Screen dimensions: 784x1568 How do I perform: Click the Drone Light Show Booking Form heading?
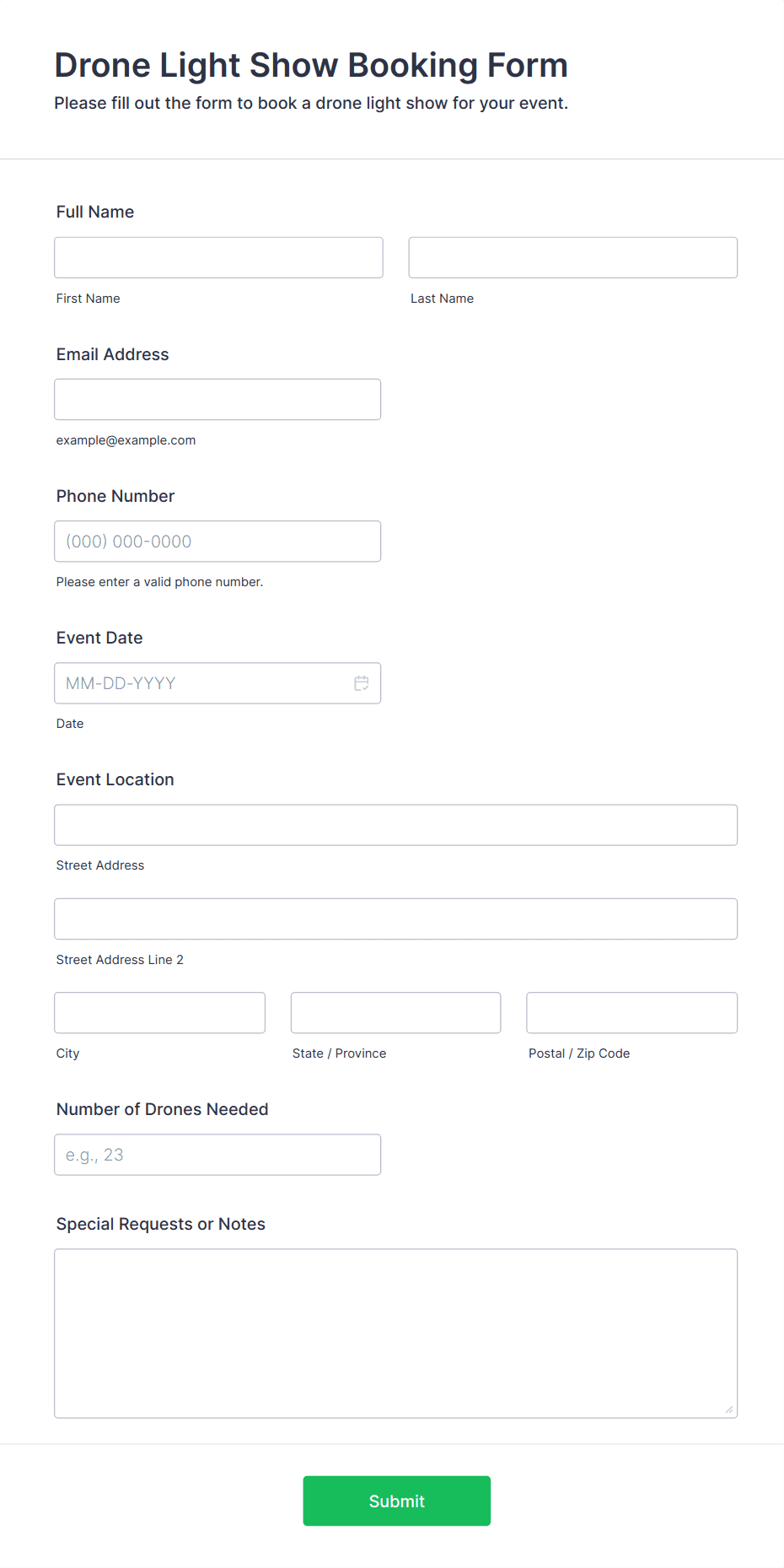point(311,65)
